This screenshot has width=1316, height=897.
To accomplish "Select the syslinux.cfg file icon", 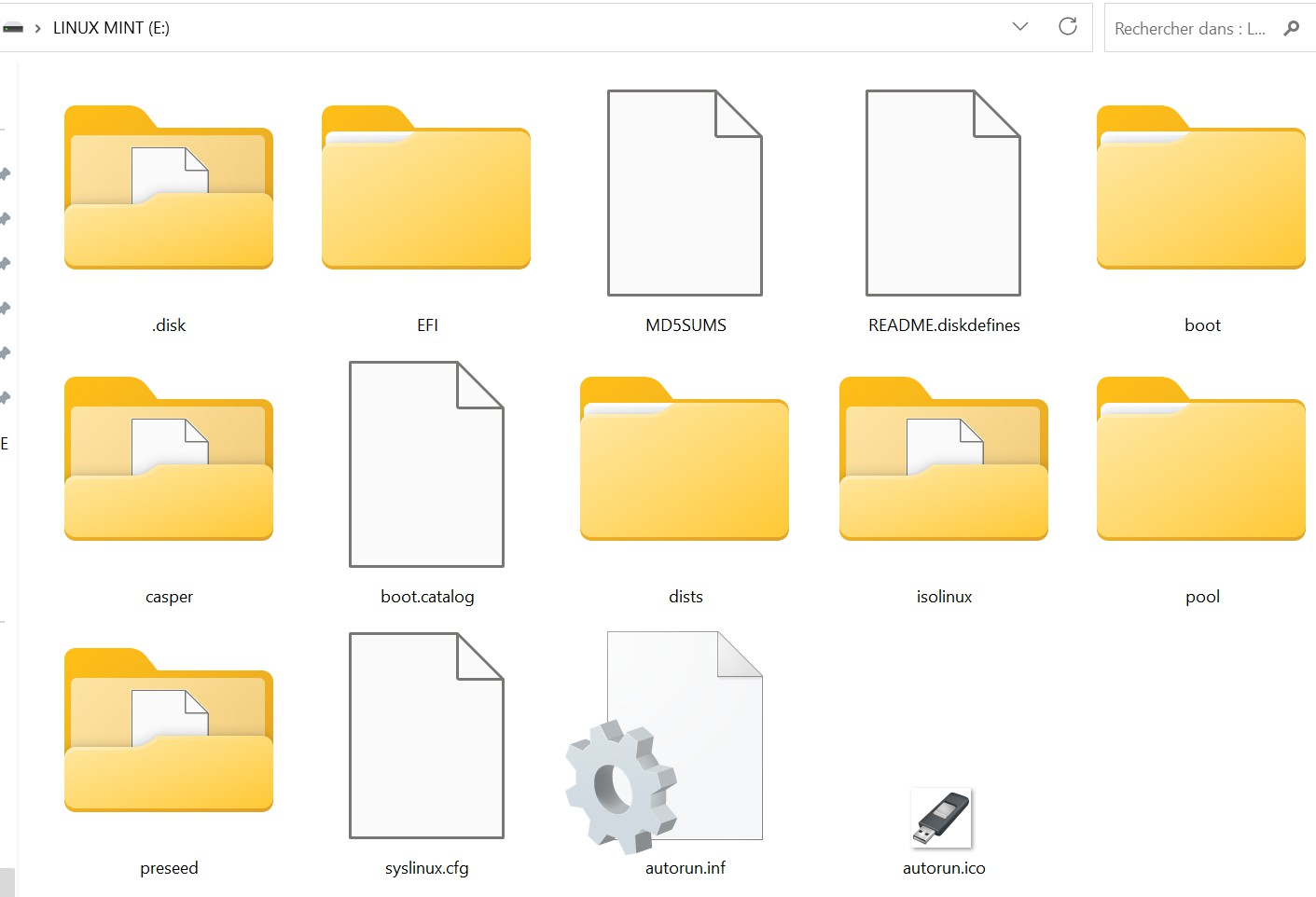I will coord(427,736).
